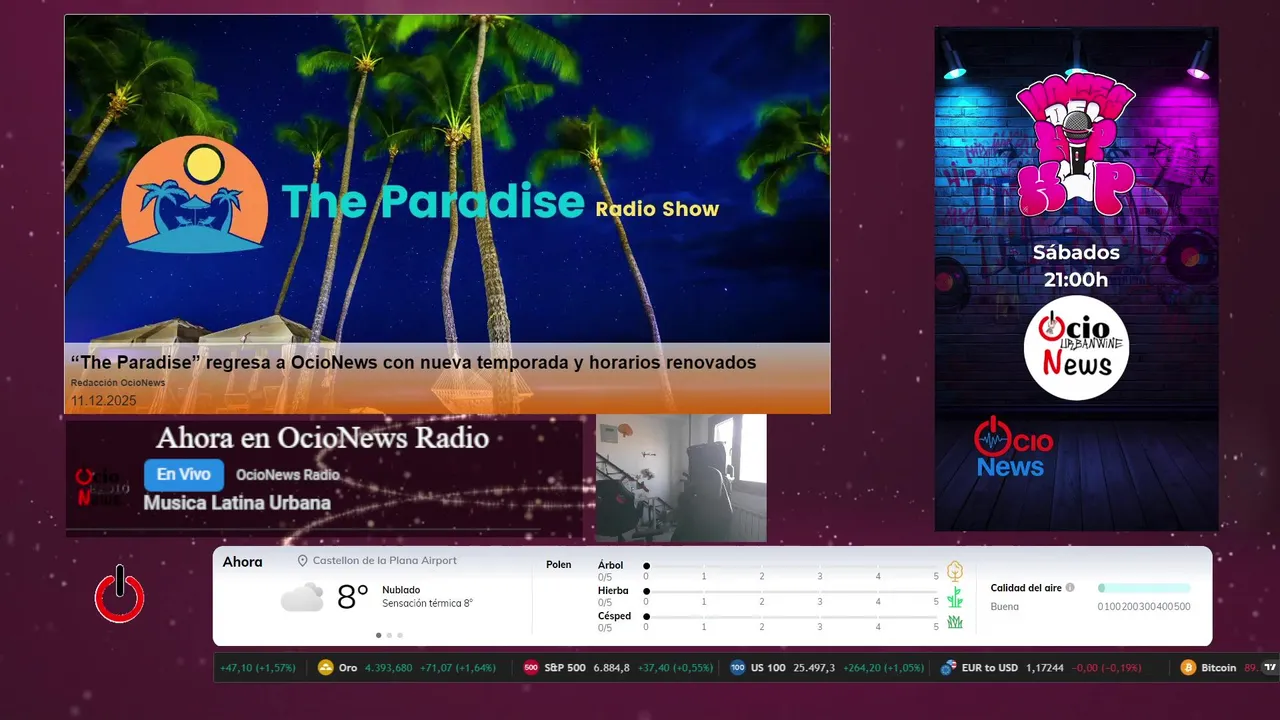Click the 11.12.2025 article date
Image resolution: width=1280 pixels, height=720 pixels.
tap(103, 401)
